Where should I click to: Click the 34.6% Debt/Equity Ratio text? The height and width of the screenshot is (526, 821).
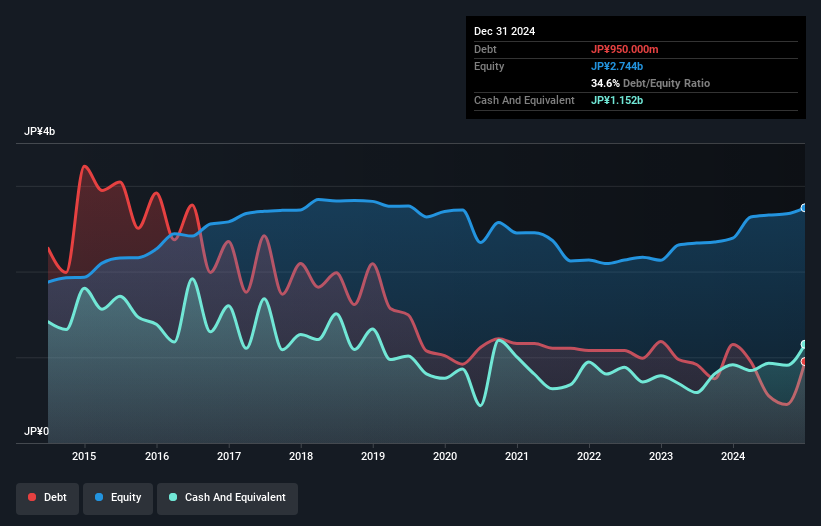point(650,83)
